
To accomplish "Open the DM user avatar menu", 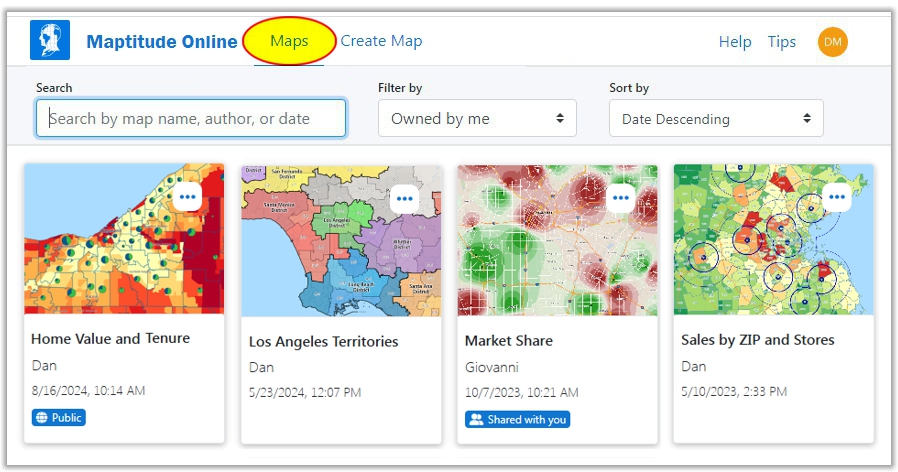I will click(832, 42).
